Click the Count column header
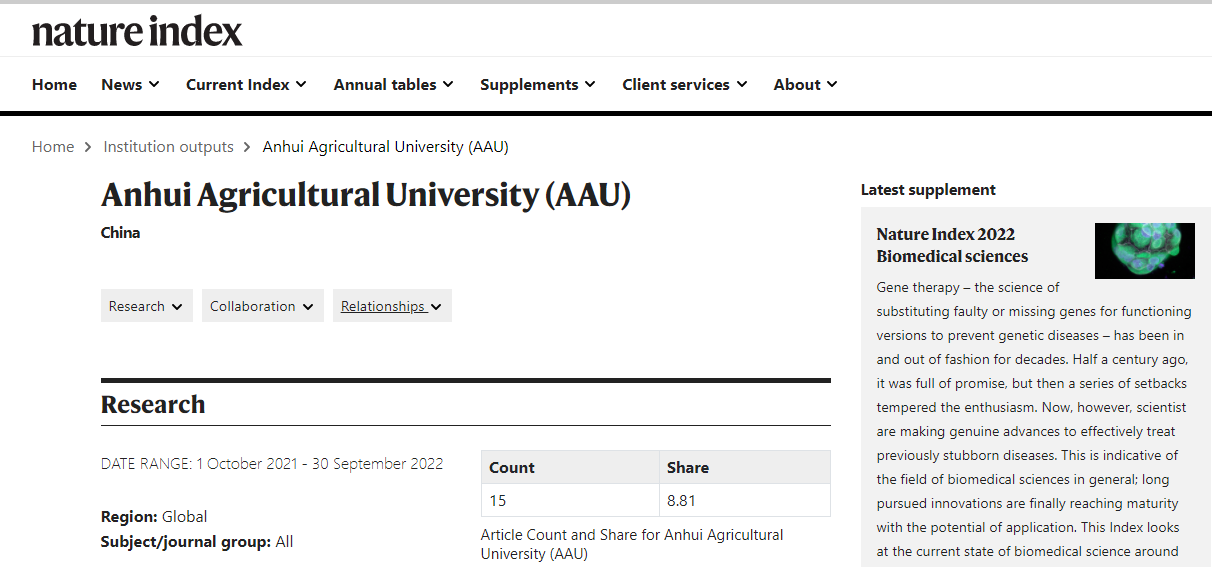The width and height of the screenshot is (1212, 567). pos(512,467)
